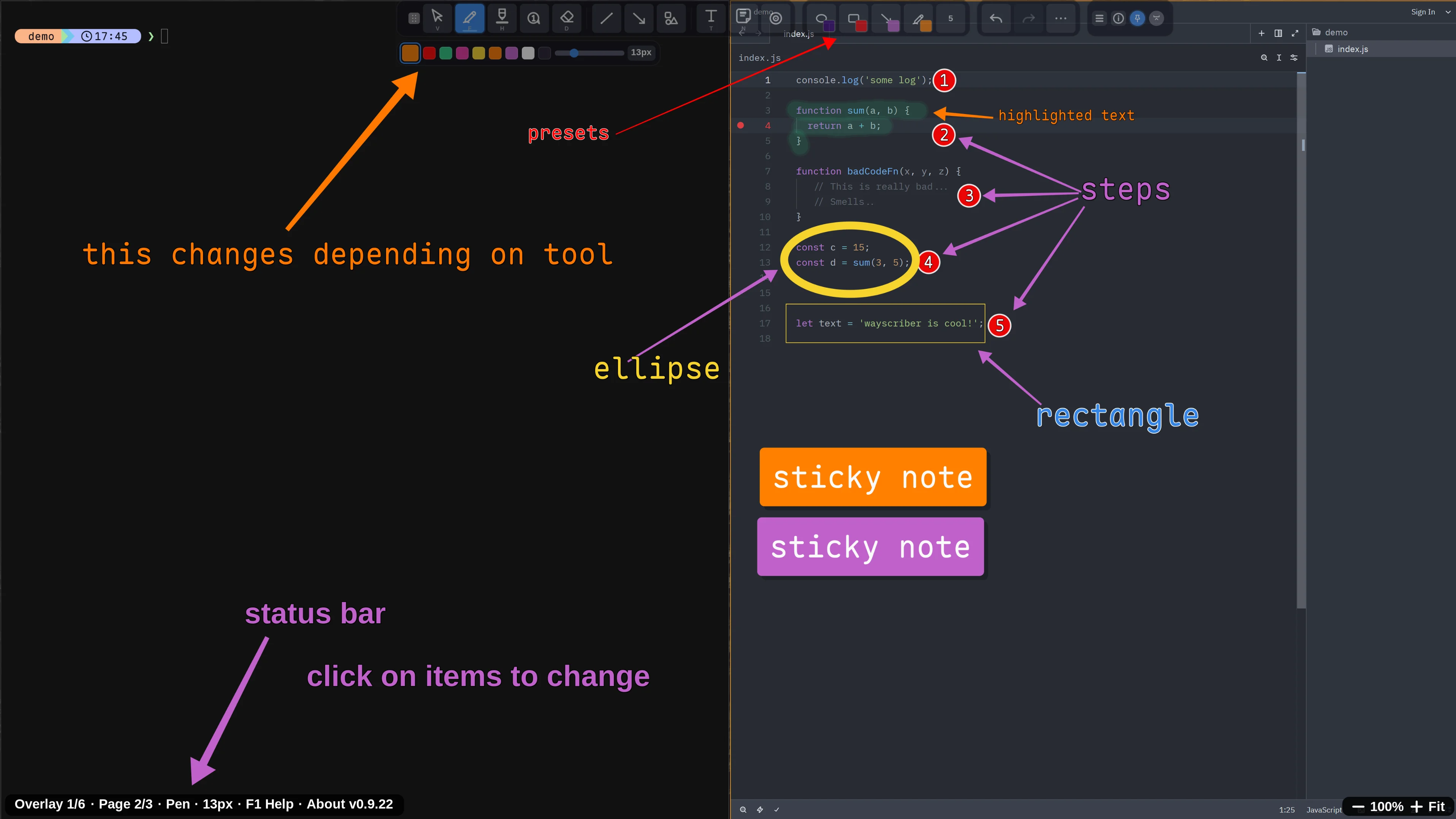Image resolution: width=1456 pixels, height=819 pixels.
Task: Click the index.js breadcrumb path
Action: [x=759, y=58]
